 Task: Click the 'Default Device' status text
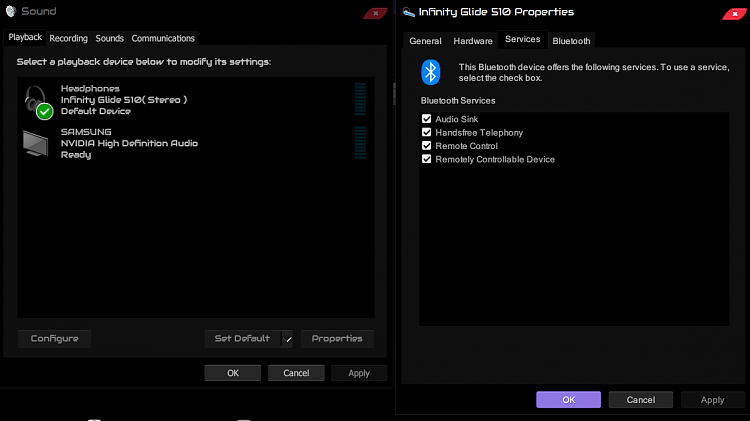96,111
